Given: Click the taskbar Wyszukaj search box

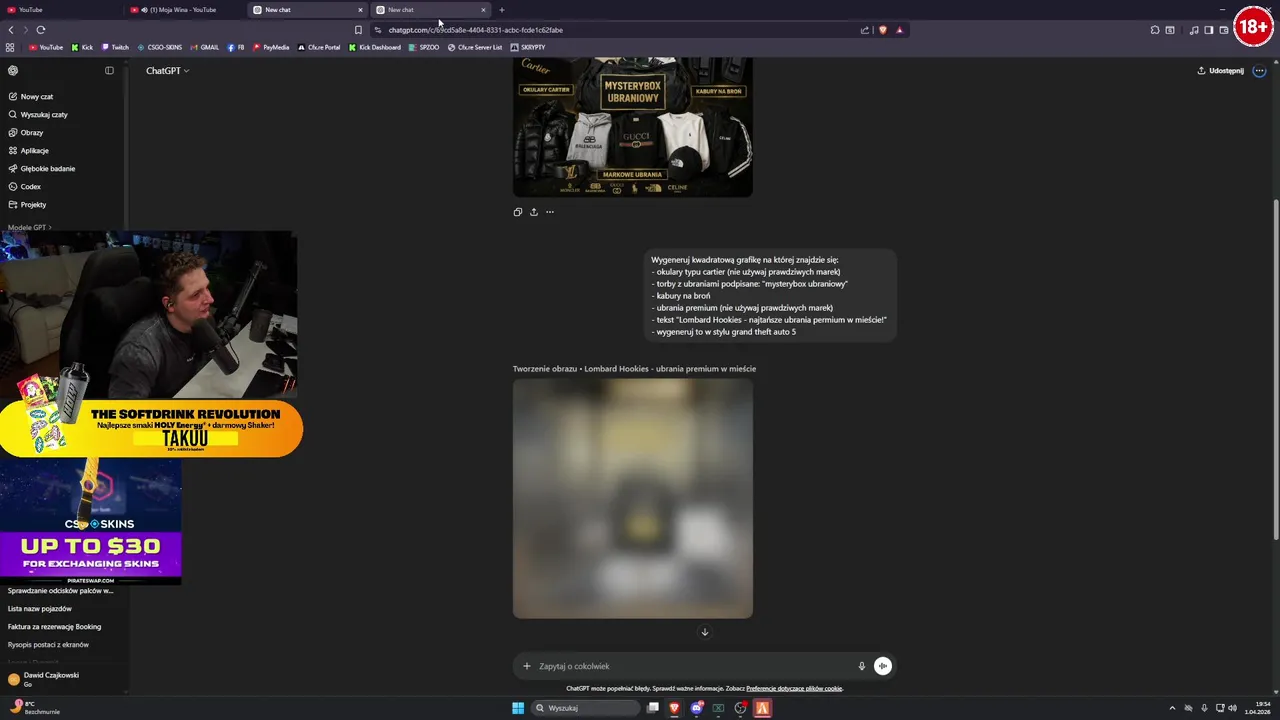Looking at the screenshot, I should point(585,708).
